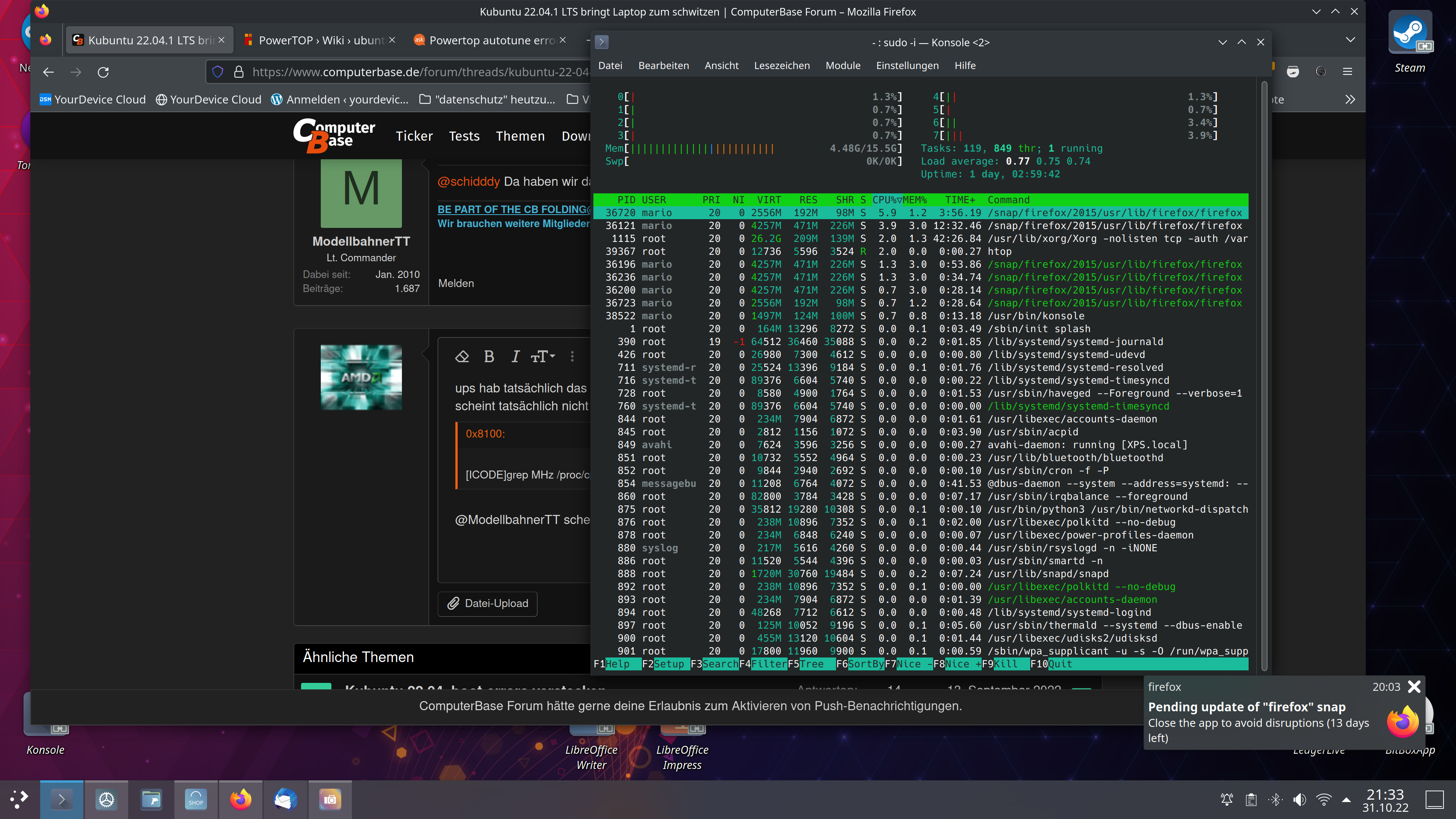
Task: Click the eraser remove-formatting icon
Action: coord(462,356)
